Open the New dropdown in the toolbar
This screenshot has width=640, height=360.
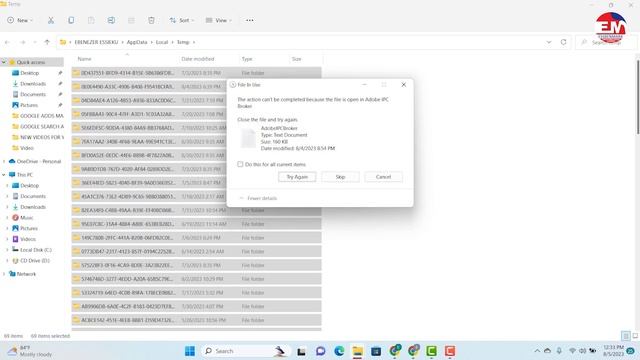[20, 20]
